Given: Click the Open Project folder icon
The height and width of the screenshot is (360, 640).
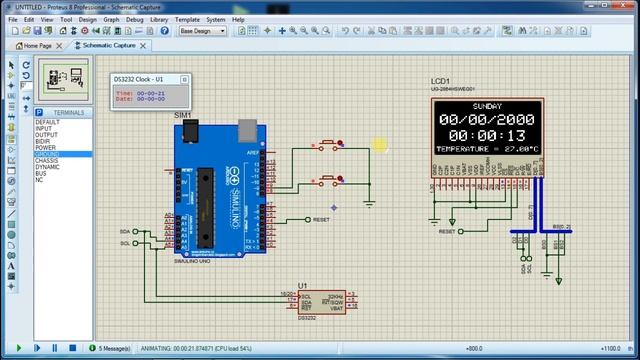Looking at the screenshot, I should [26, 31].
